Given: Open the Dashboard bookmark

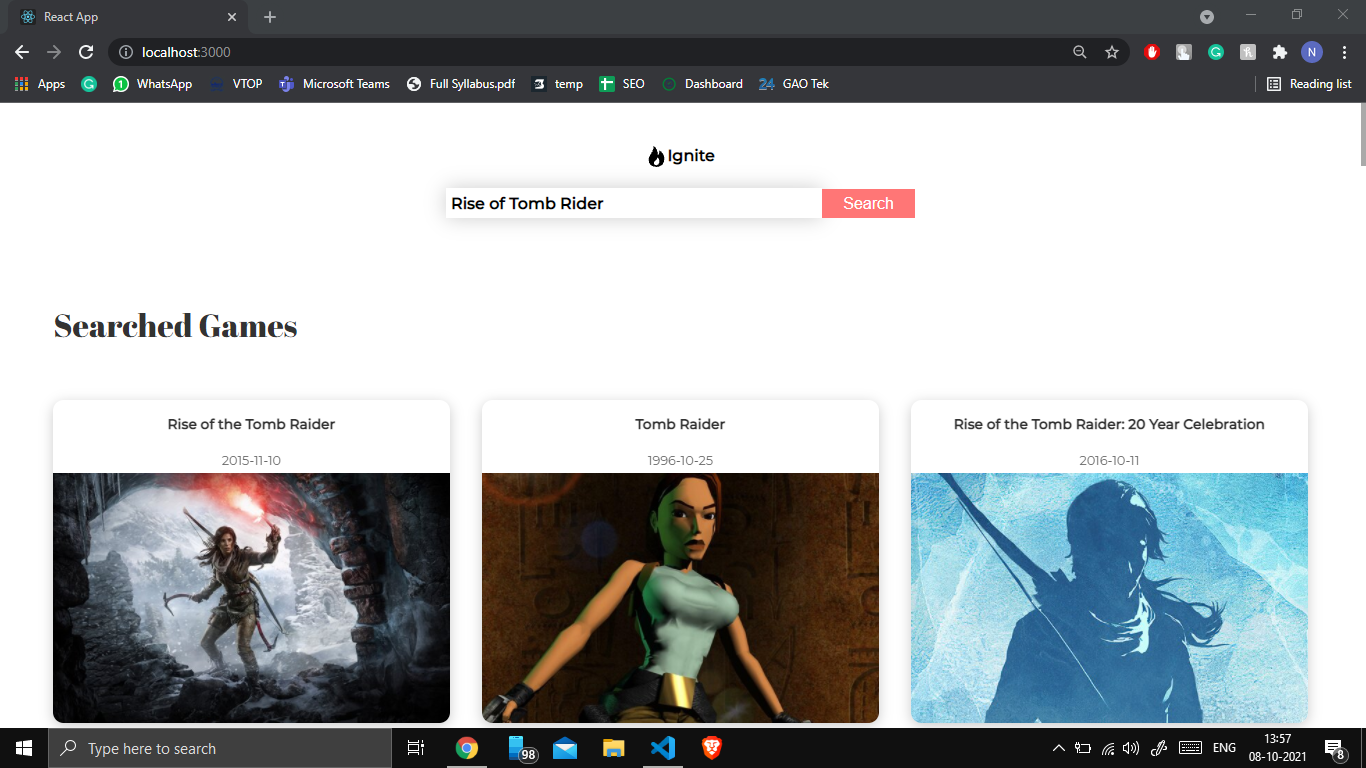Looking at the screenshot, I should [702, 84].
